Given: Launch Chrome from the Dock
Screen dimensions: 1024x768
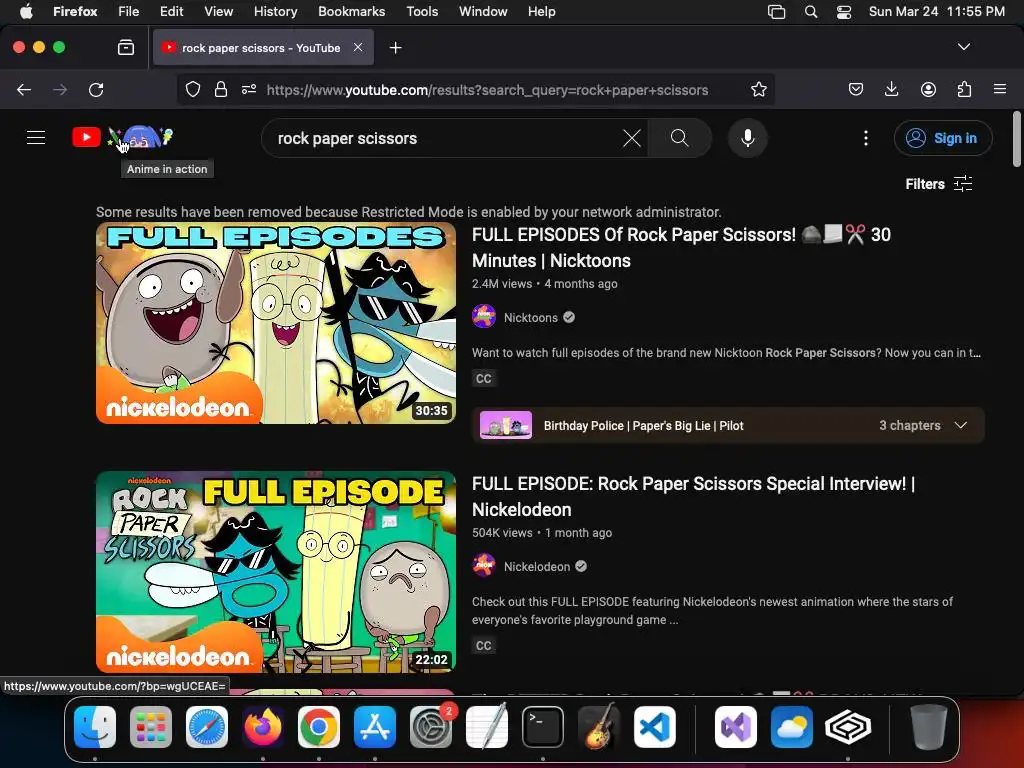Looking at the screenshot, I should (x=319, y=727).
